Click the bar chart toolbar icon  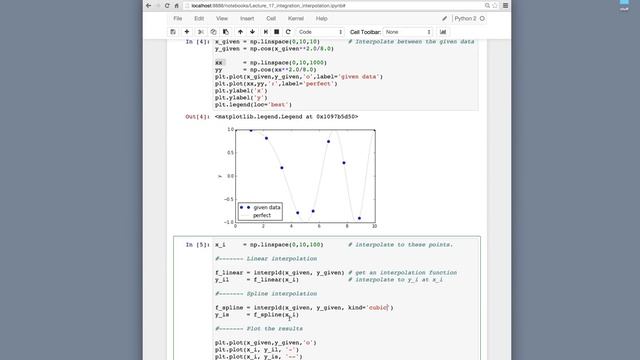443,32
